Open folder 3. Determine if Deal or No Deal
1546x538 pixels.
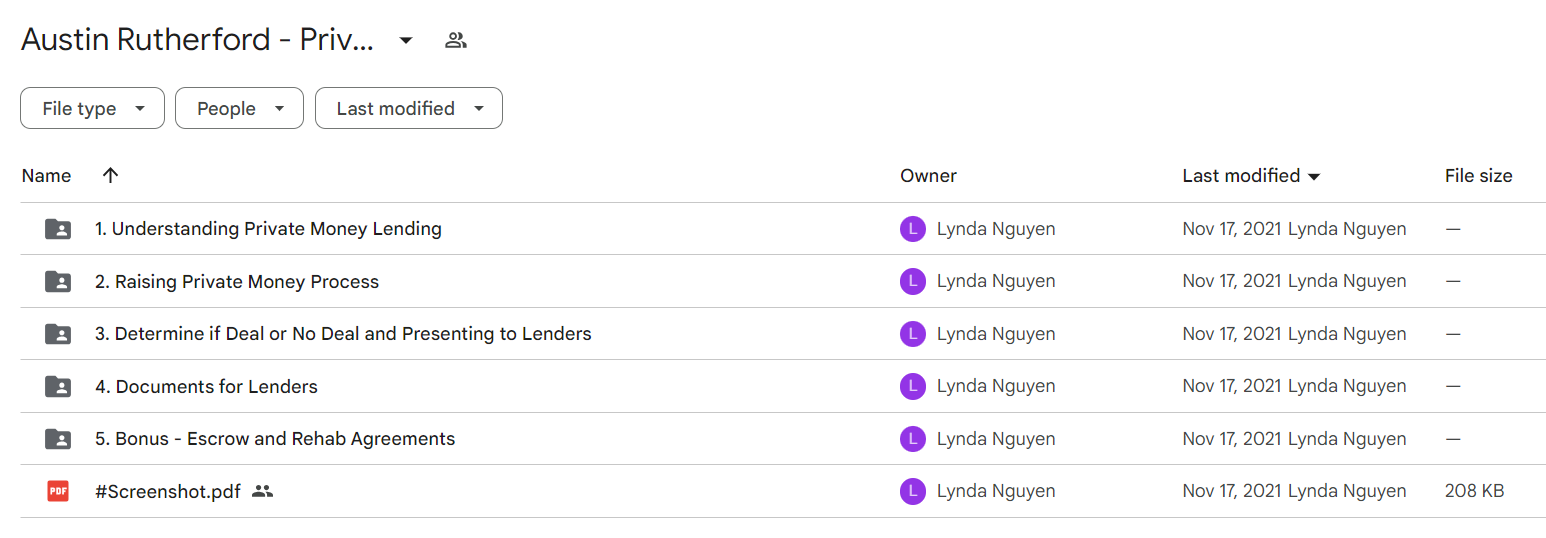point(343,334)
